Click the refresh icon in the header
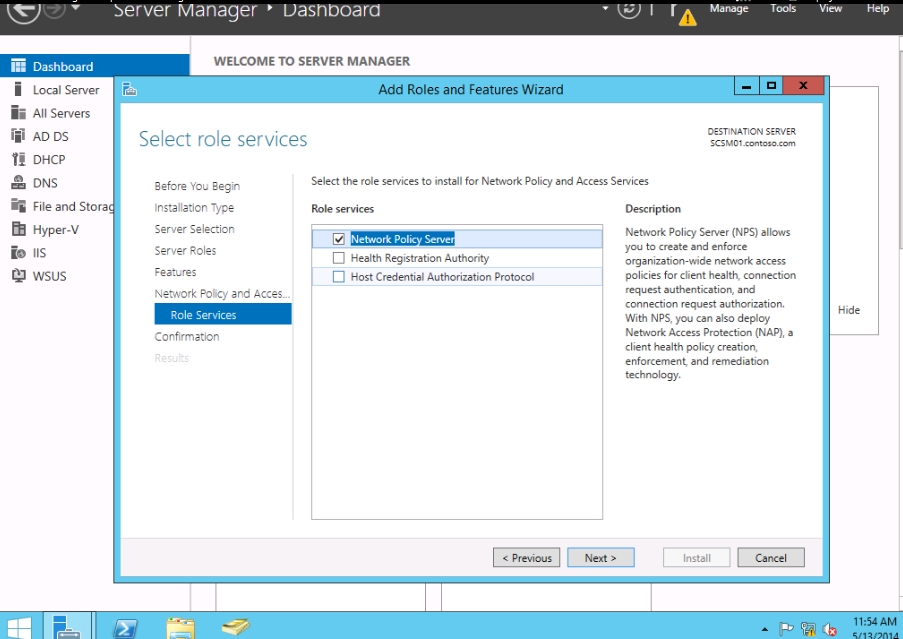 (x=628, y=9)
